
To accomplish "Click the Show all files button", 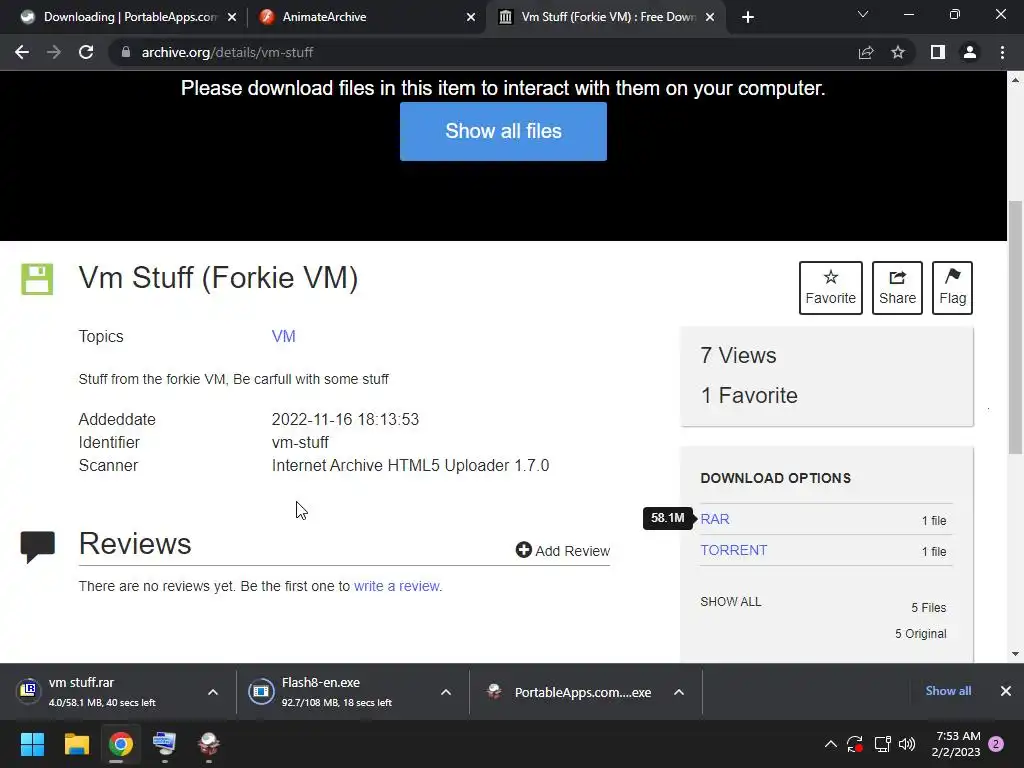I will [x=503, y=131].
